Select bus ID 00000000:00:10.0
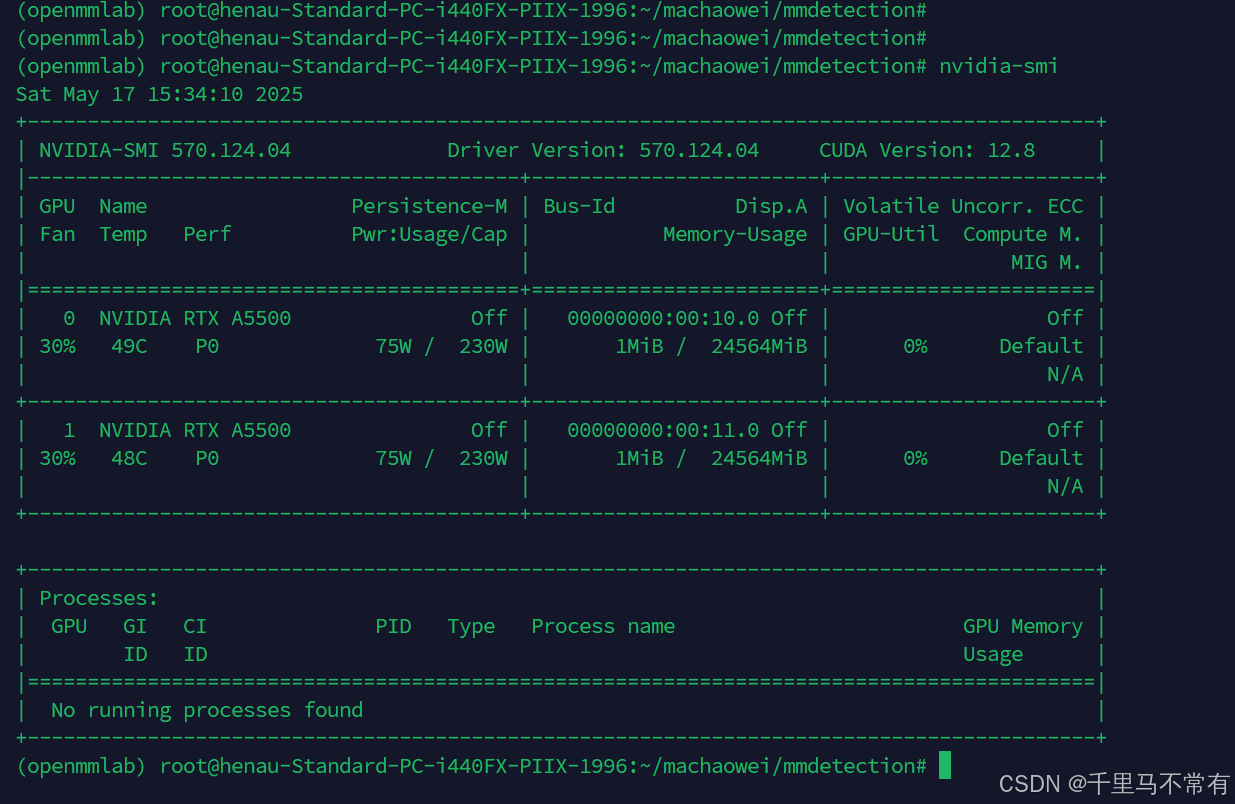1235x804 pixels. click(663, 318)
